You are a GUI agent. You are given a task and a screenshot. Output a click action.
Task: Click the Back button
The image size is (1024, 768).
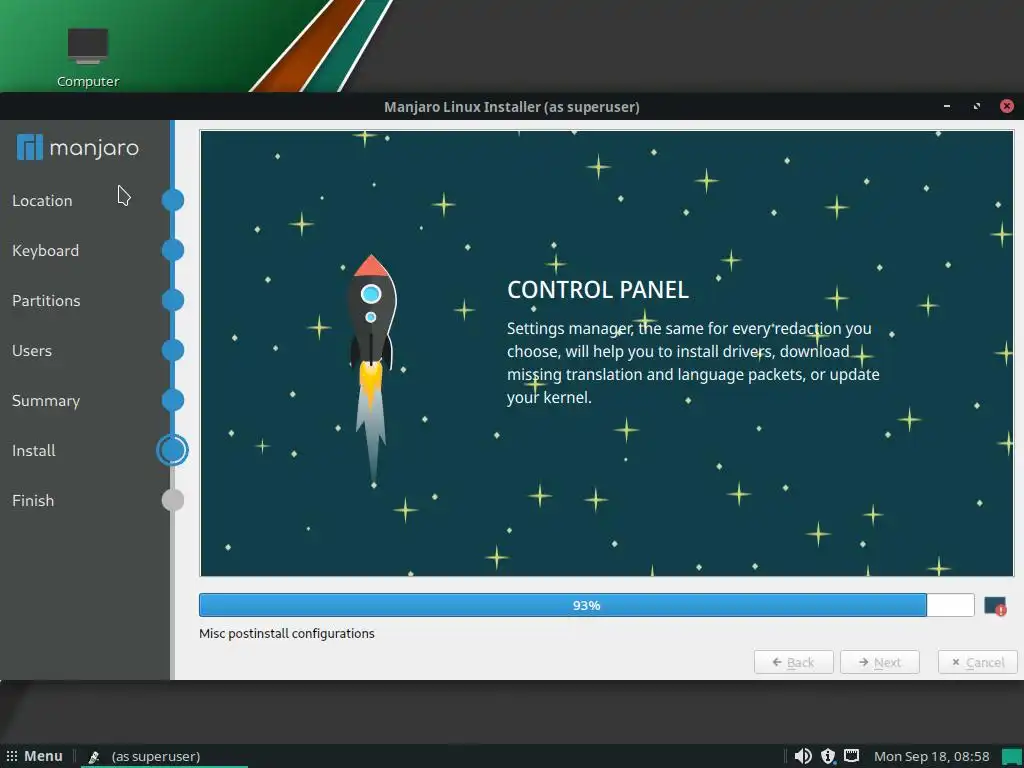[x=793, y=662]
